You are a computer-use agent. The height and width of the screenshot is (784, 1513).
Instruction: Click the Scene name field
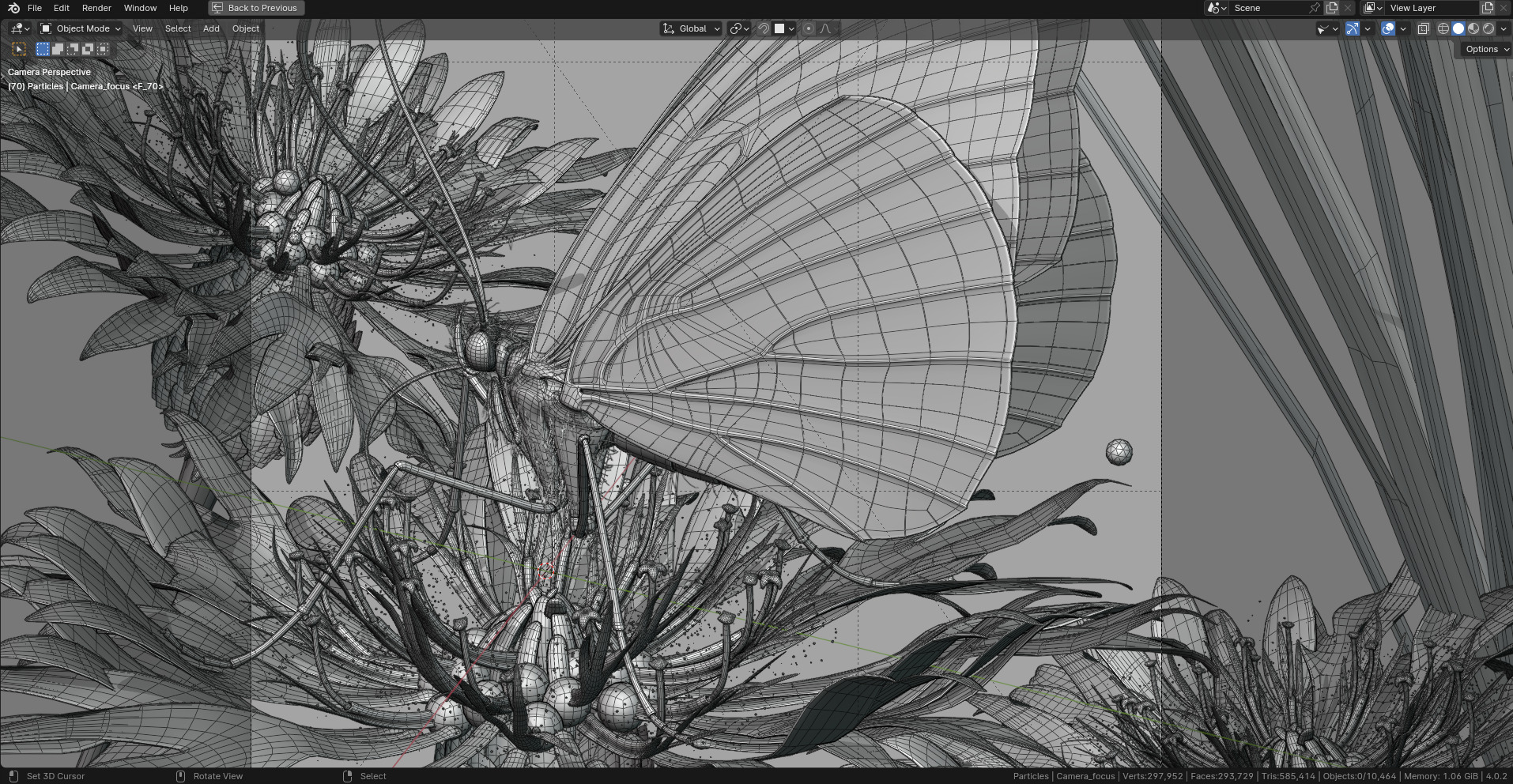pyautogui.click(x=1269, y=8)
